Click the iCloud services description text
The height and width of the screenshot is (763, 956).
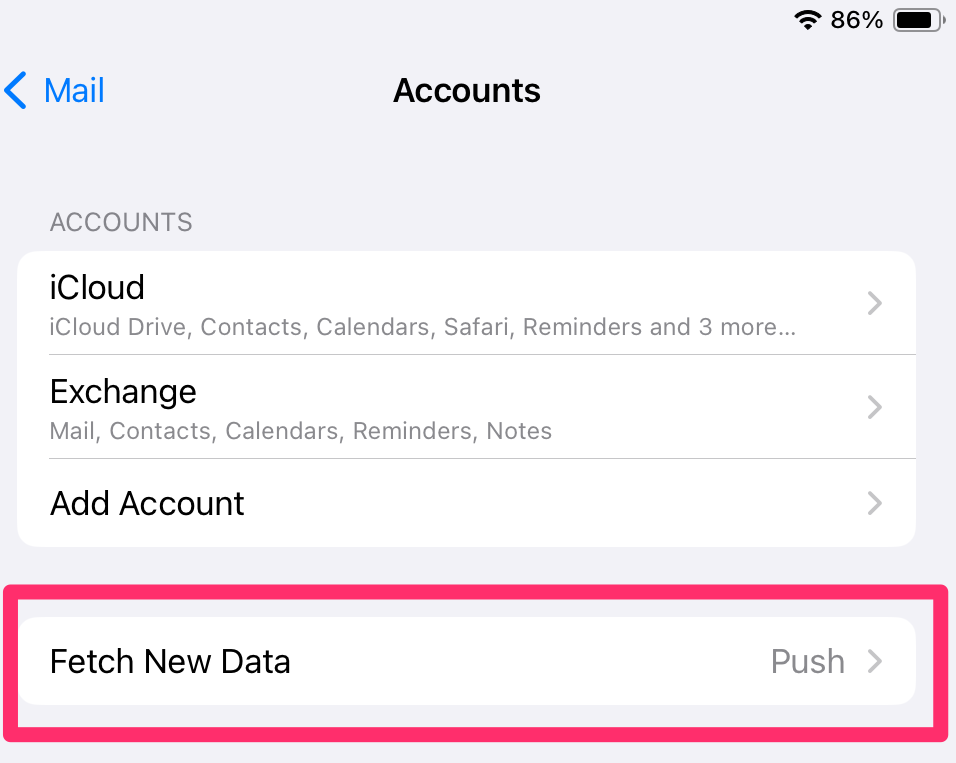pyautogui.click(x=422, y=327)
